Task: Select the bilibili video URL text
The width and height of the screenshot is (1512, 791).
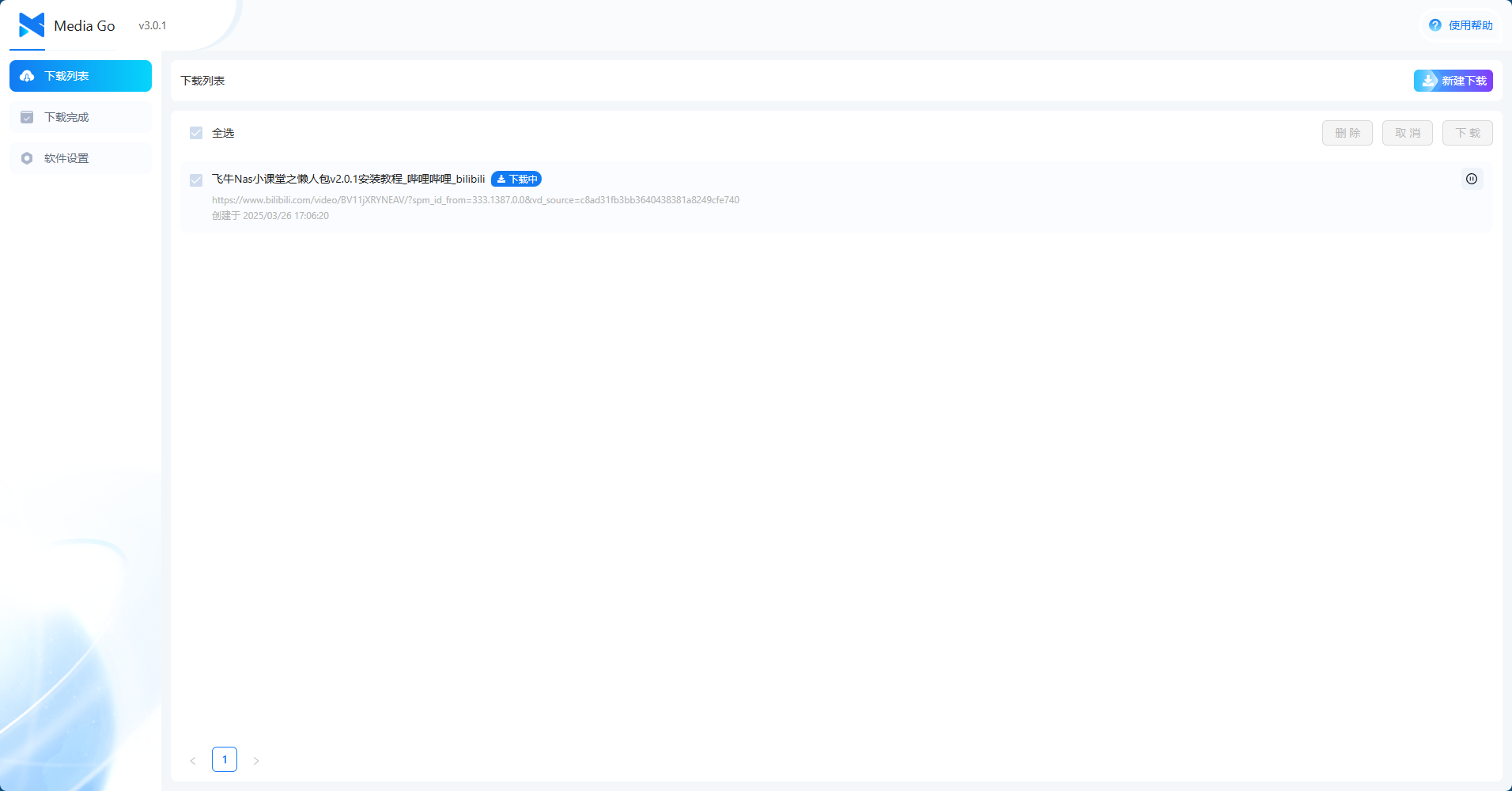Action: 475,200
